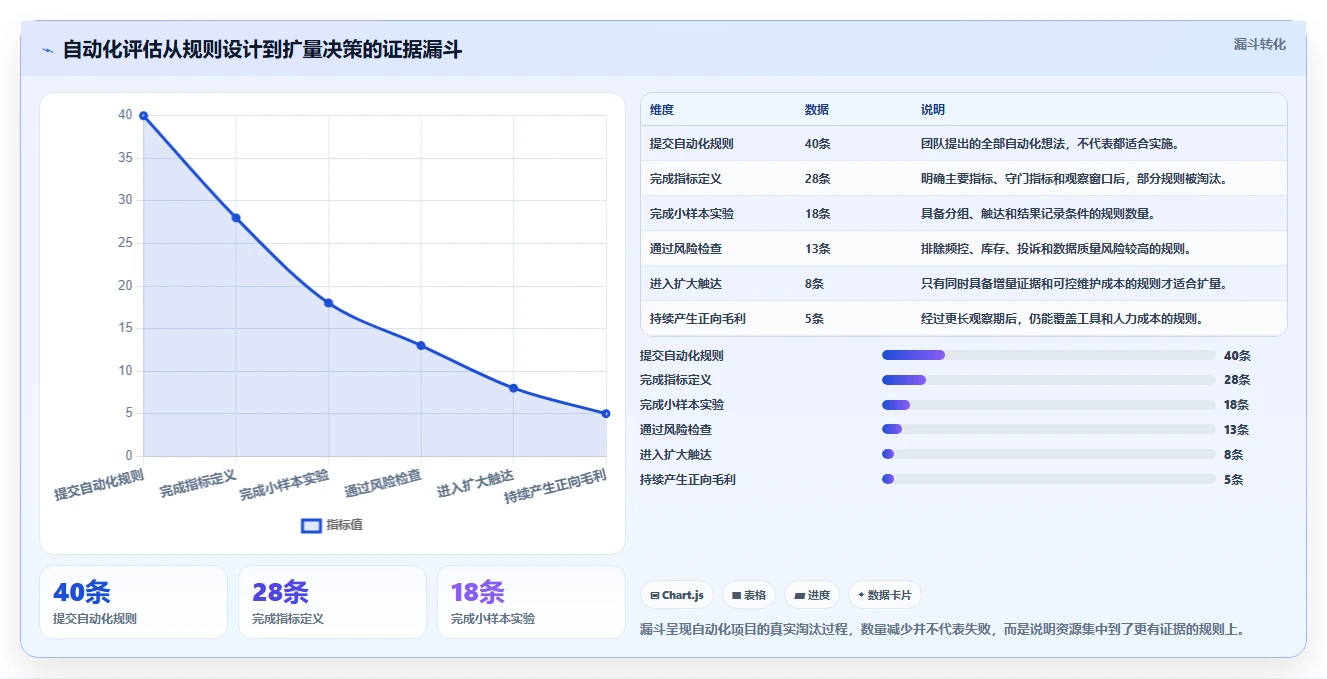
Task: Click the 28条 完成指标定义 stat card
Action: click(332, 602)
